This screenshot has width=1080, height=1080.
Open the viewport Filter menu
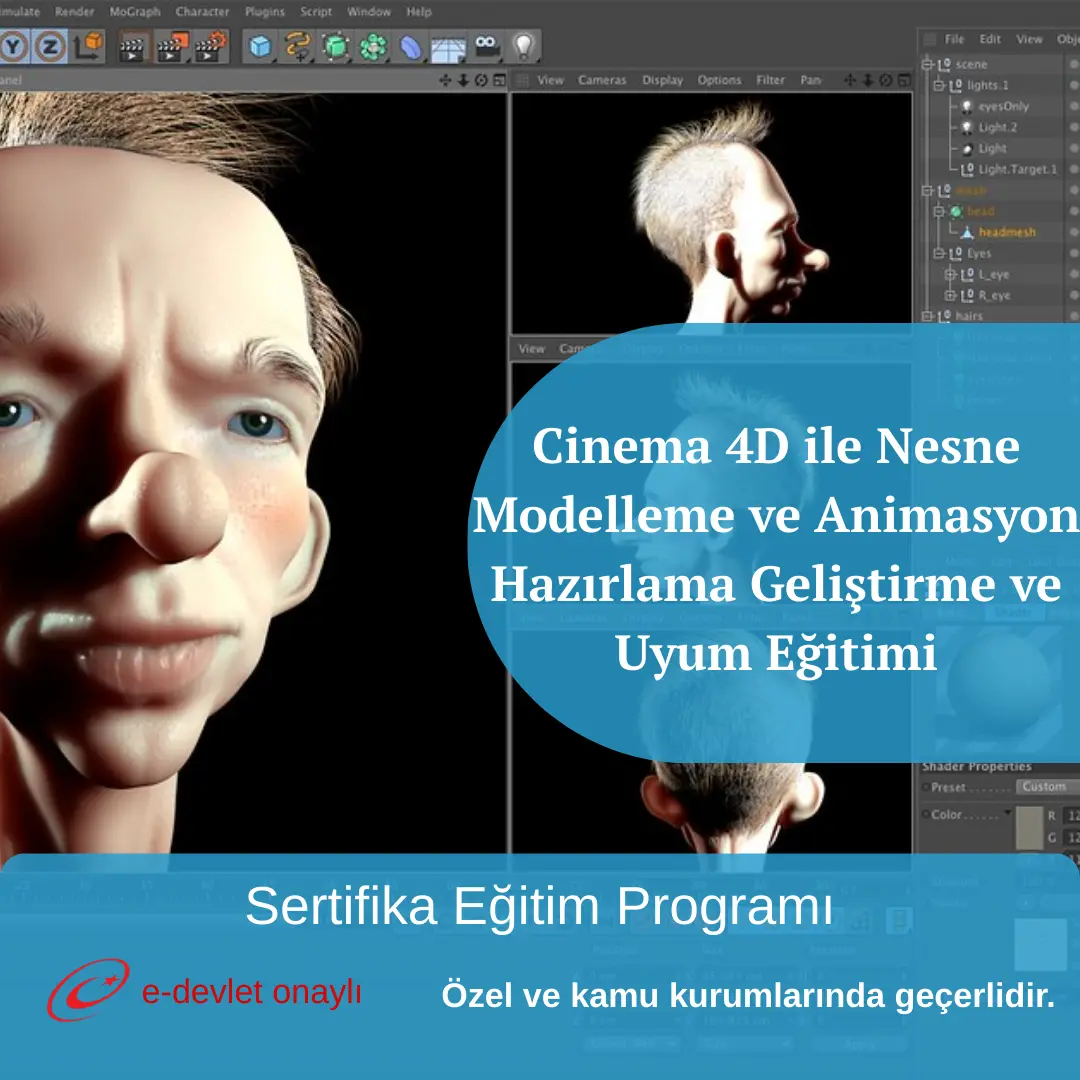771,80
